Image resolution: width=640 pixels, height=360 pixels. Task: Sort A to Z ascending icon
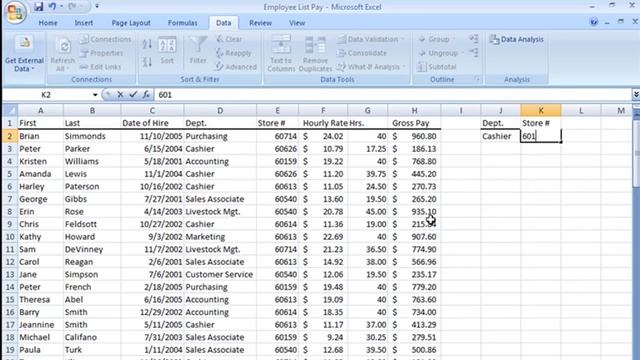(x=147, y=44)
